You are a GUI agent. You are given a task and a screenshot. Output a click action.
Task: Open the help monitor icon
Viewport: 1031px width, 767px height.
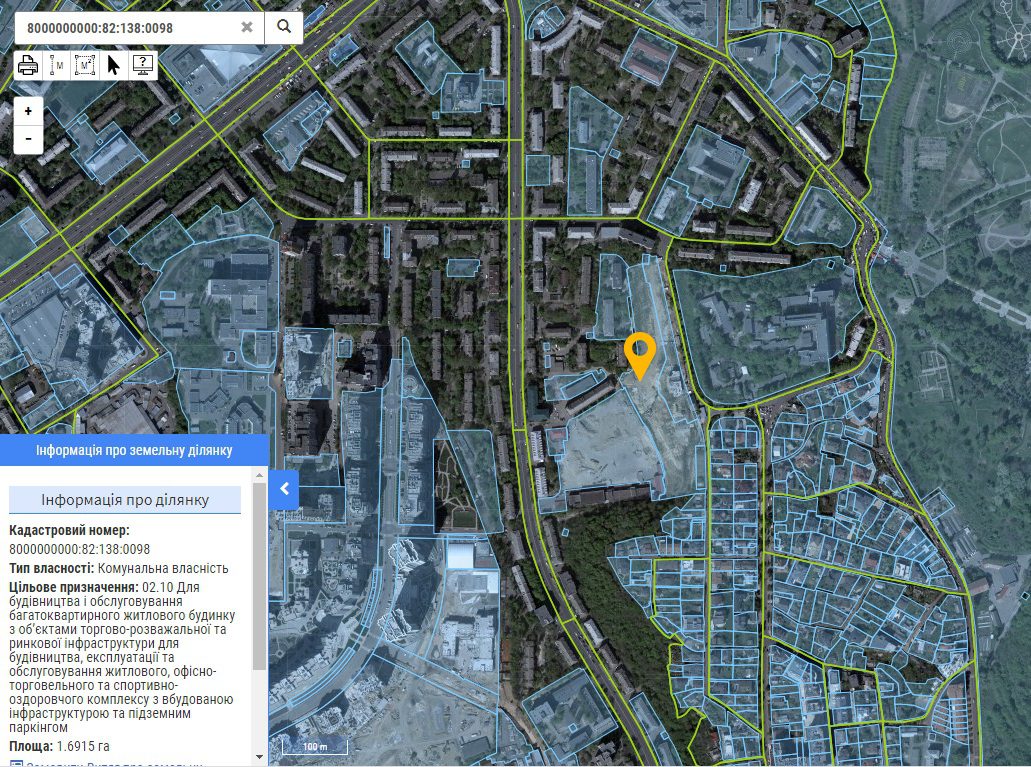(x=144, y=66)
